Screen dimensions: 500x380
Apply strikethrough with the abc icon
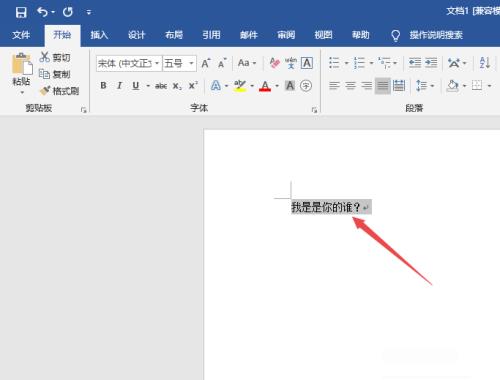coord(161,86)
